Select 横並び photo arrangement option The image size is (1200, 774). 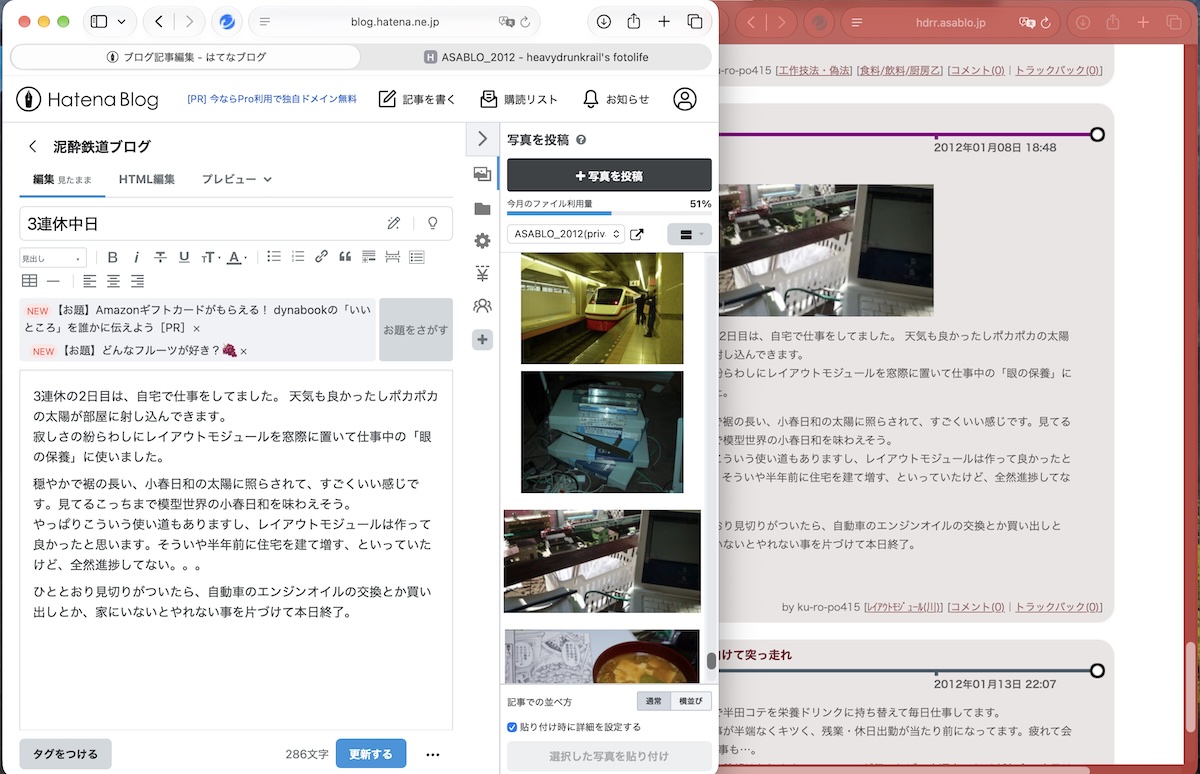(x=690, y=702)
